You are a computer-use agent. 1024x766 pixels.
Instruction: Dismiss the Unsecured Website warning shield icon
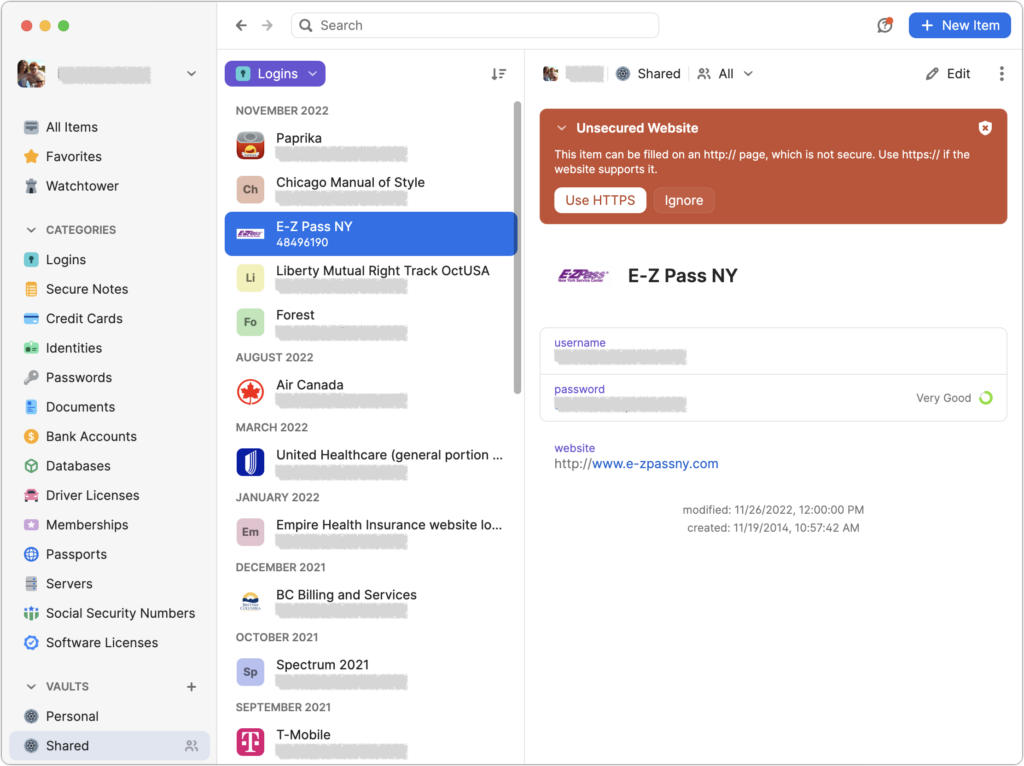coord(985,128)
